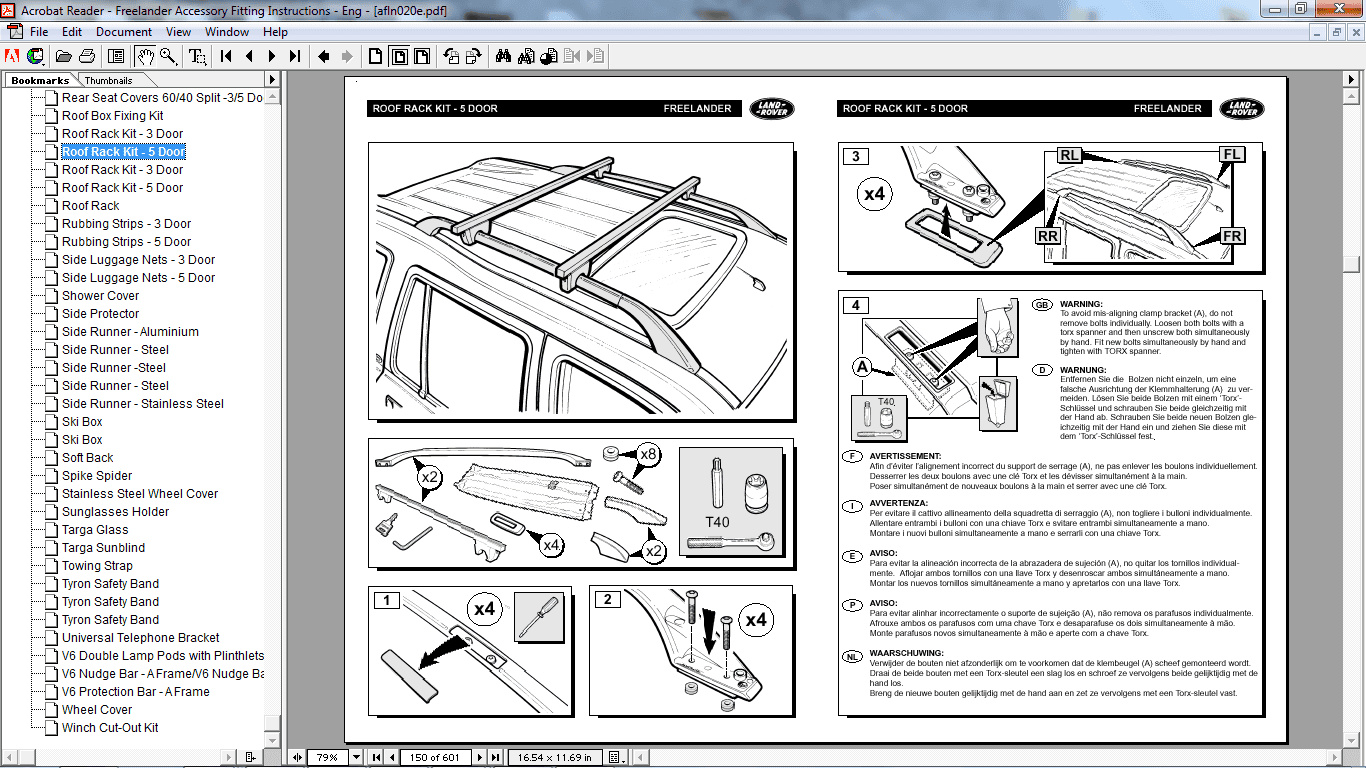Open the Help menu
Viewport: 1366px width, 768px height.
click(276, 32)
